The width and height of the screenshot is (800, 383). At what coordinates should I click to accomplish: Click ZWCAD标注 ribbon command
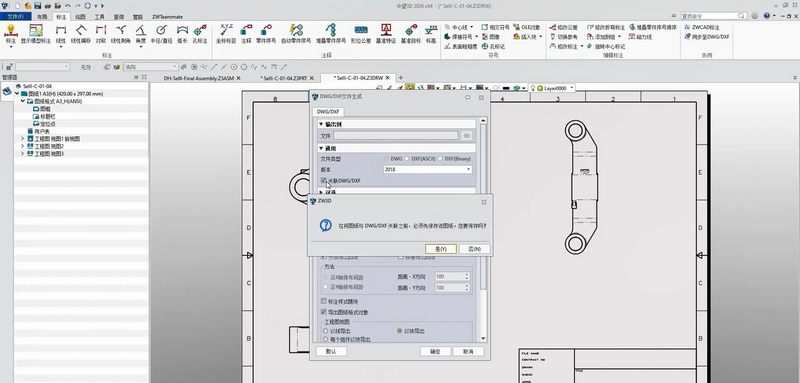pyautogui.click(x=702, y=27)
